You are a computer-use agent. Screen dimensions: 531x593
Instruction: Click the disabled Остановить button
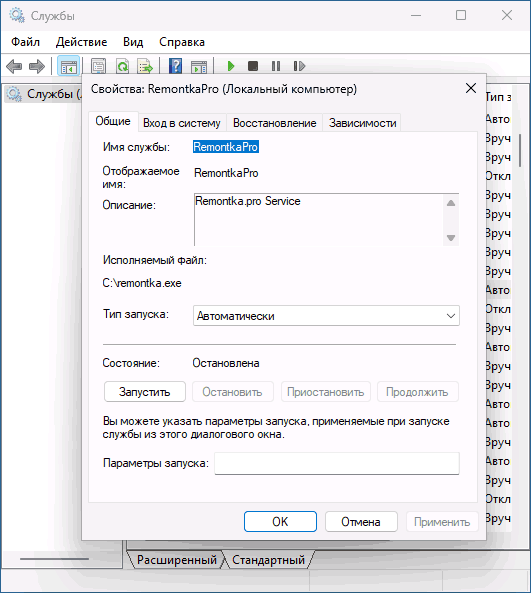233,392
